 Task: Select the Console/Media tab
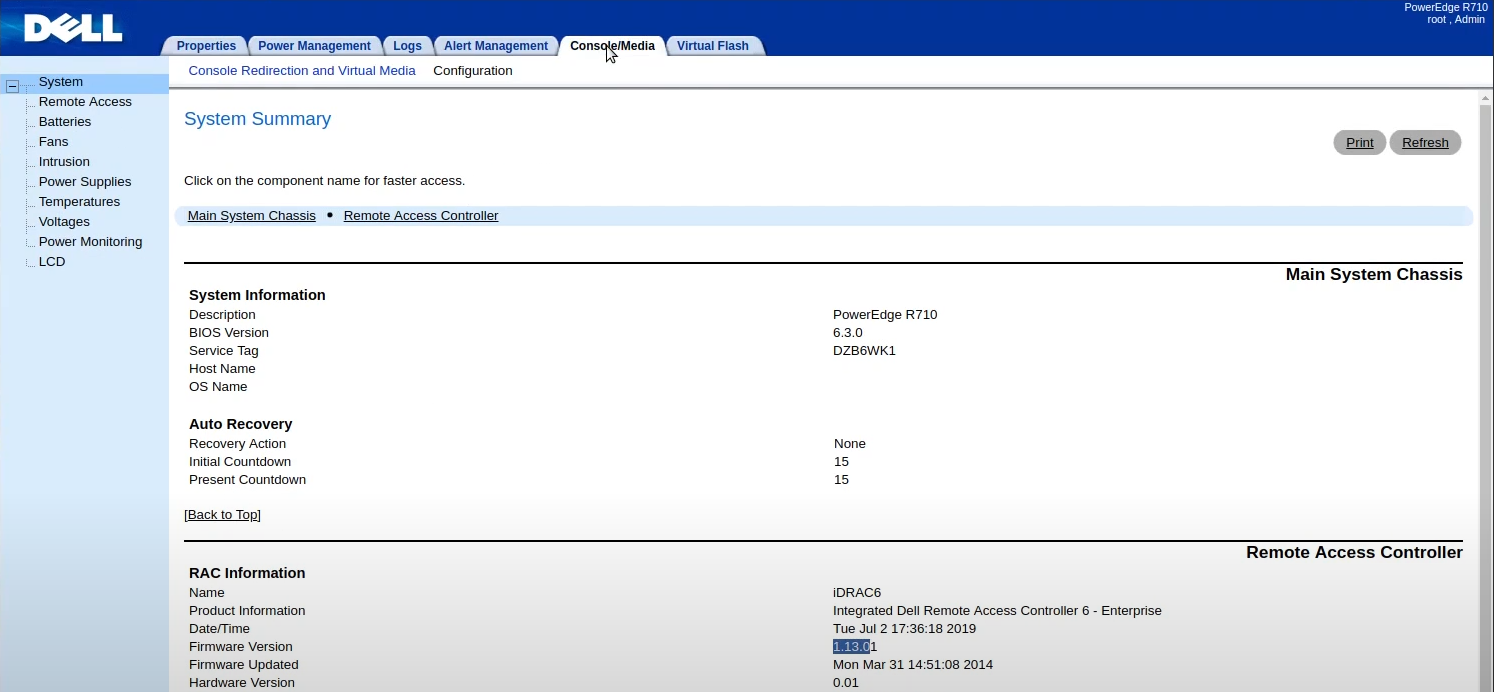612,46
